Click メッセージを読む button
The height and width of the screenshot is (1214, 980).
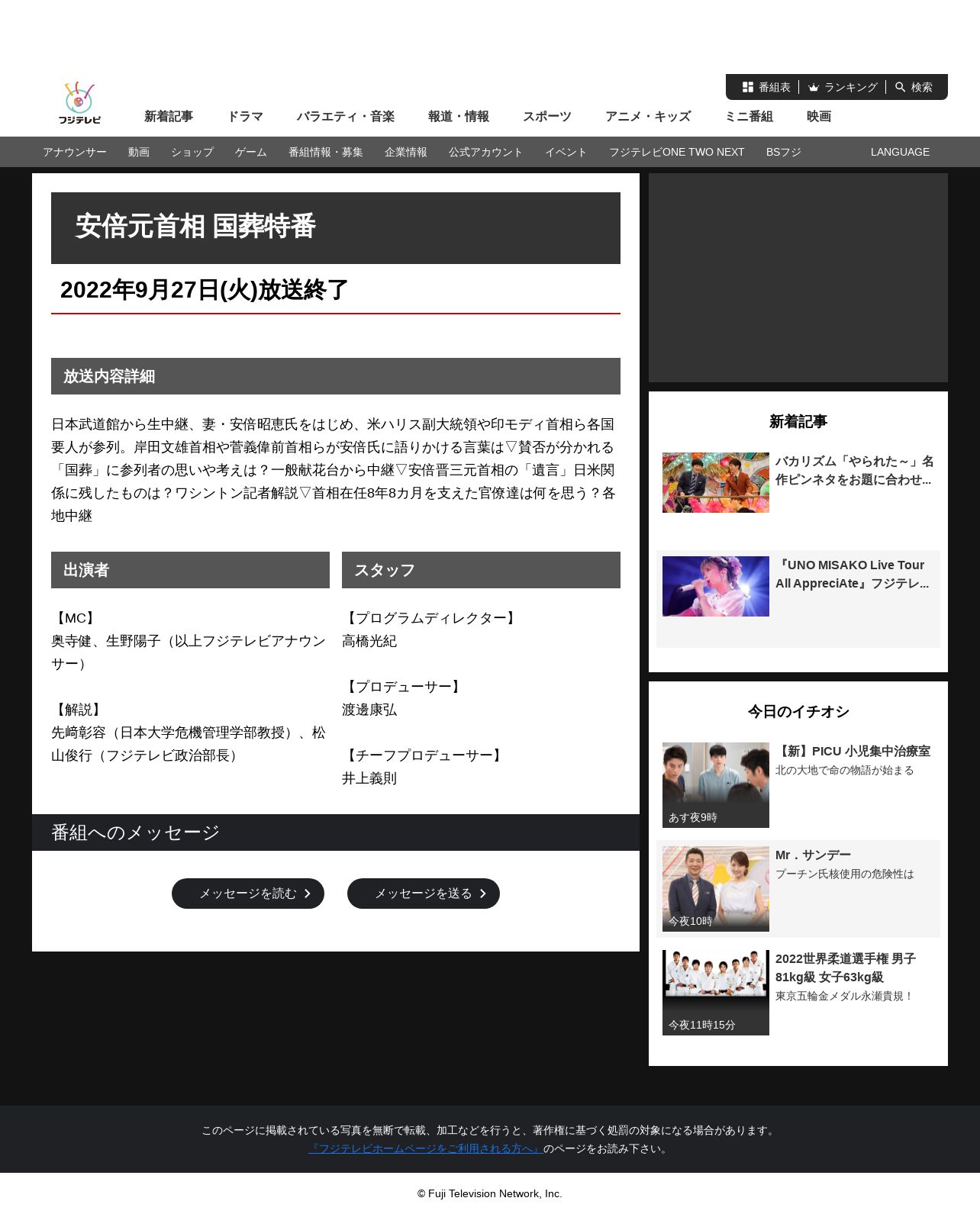(248, 894)
